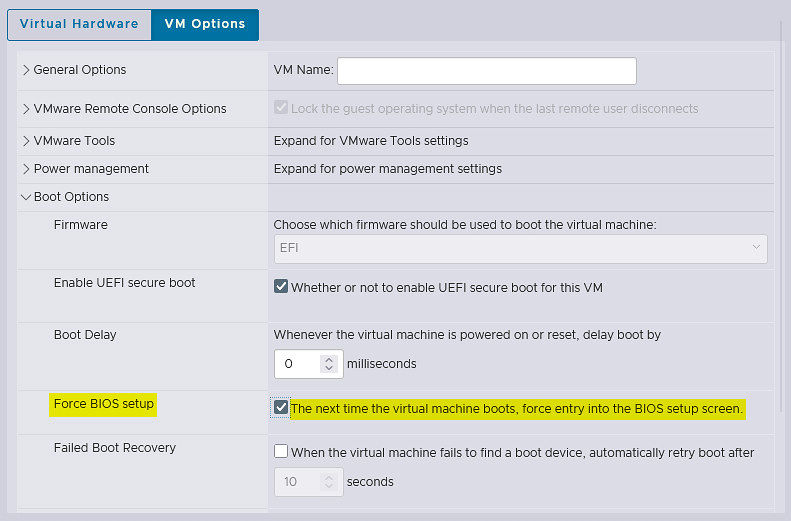Expand the VMware Tools section
Screen dimensions: 791x521
point(26,141)
